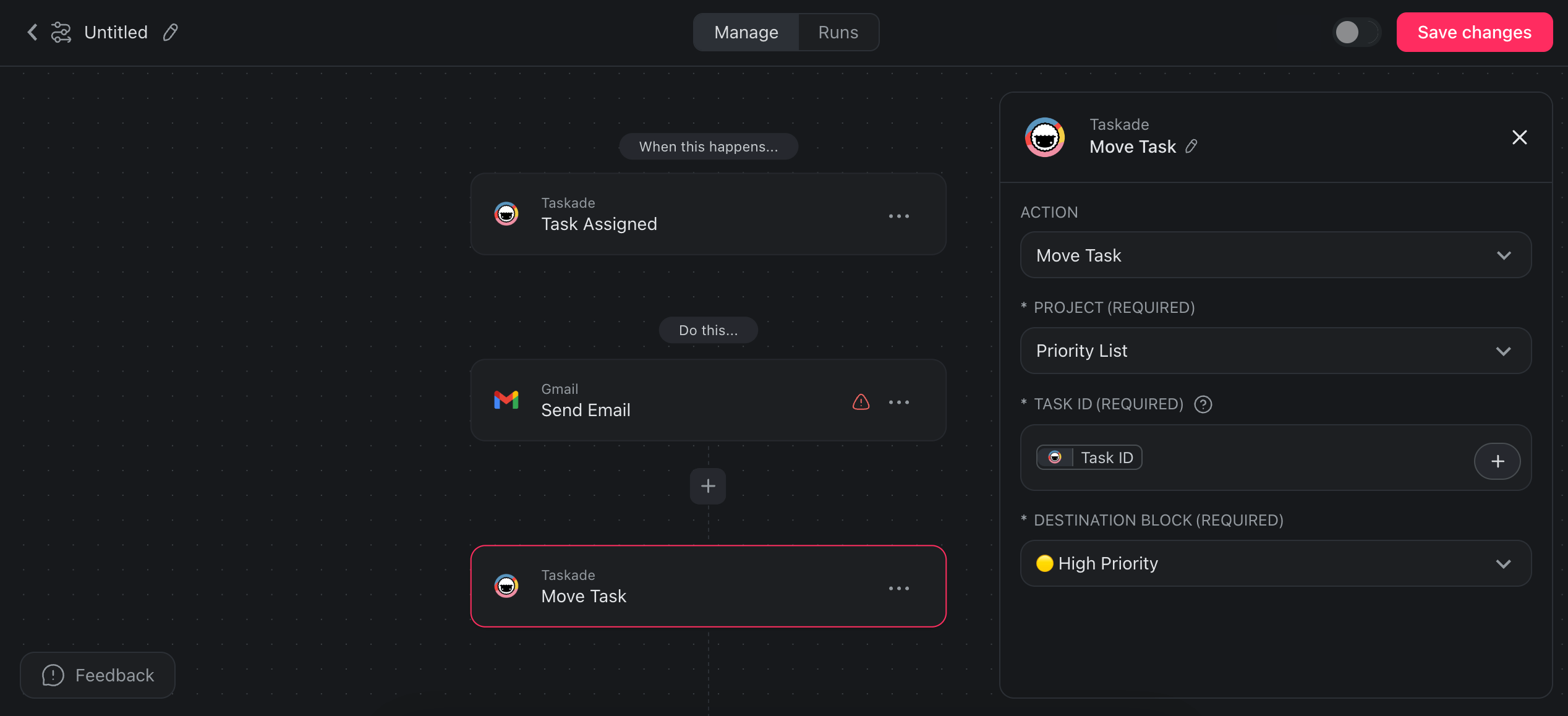Open the Feedback button
The width and height of the screenshot is (1568, 716).
point(98,675)
